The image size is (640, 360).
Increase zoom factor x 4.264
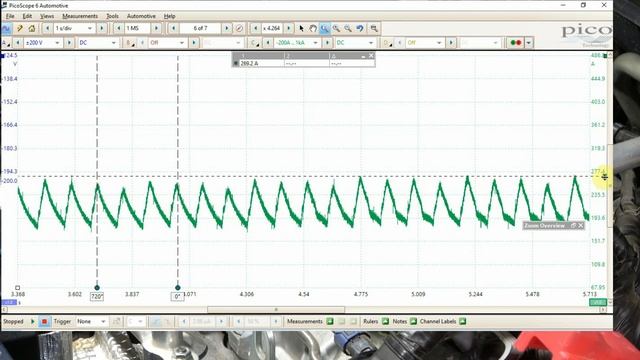(289, 29)
